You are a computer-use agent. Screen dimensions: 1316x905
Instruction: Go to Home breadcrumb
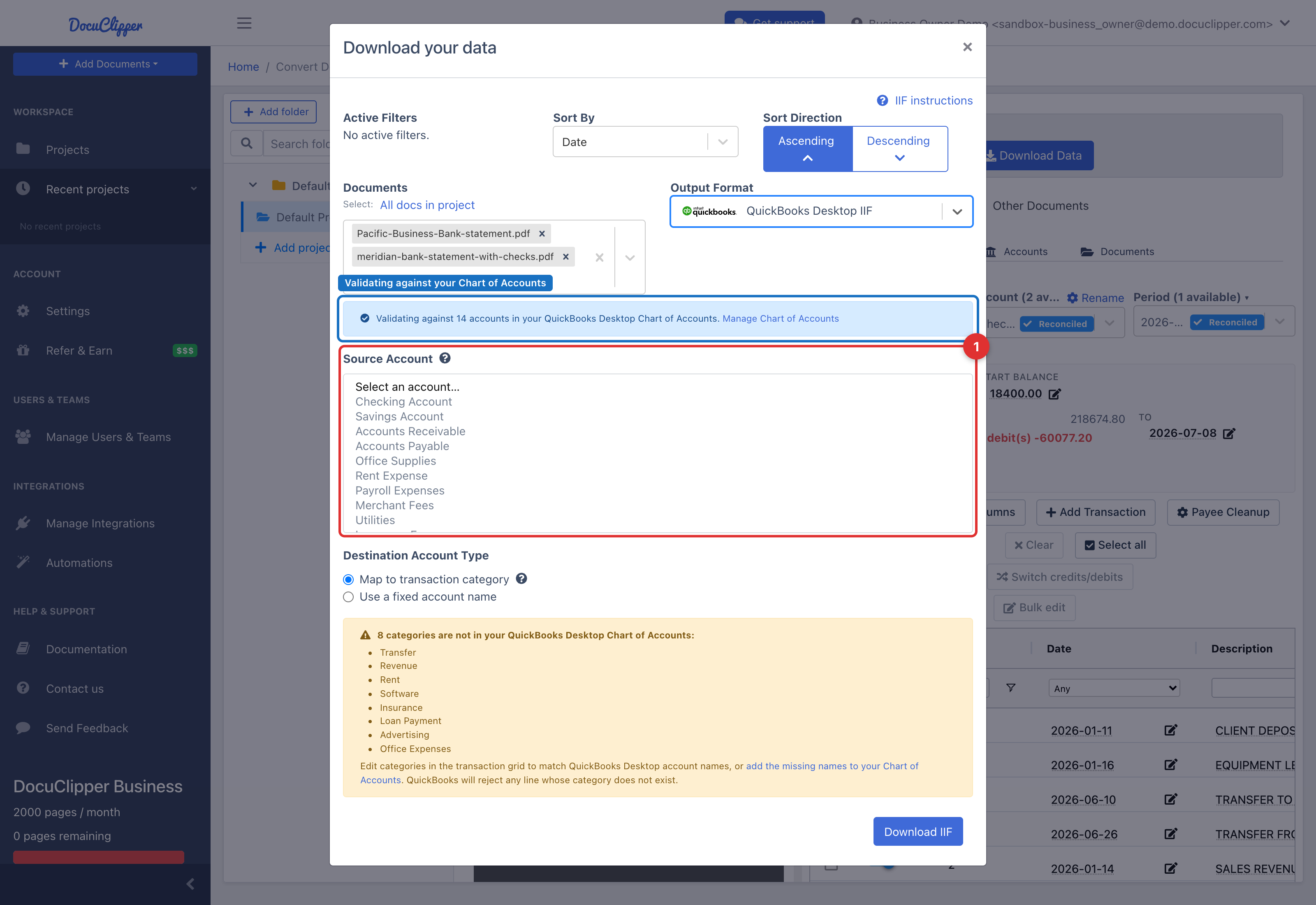(243, 67)
